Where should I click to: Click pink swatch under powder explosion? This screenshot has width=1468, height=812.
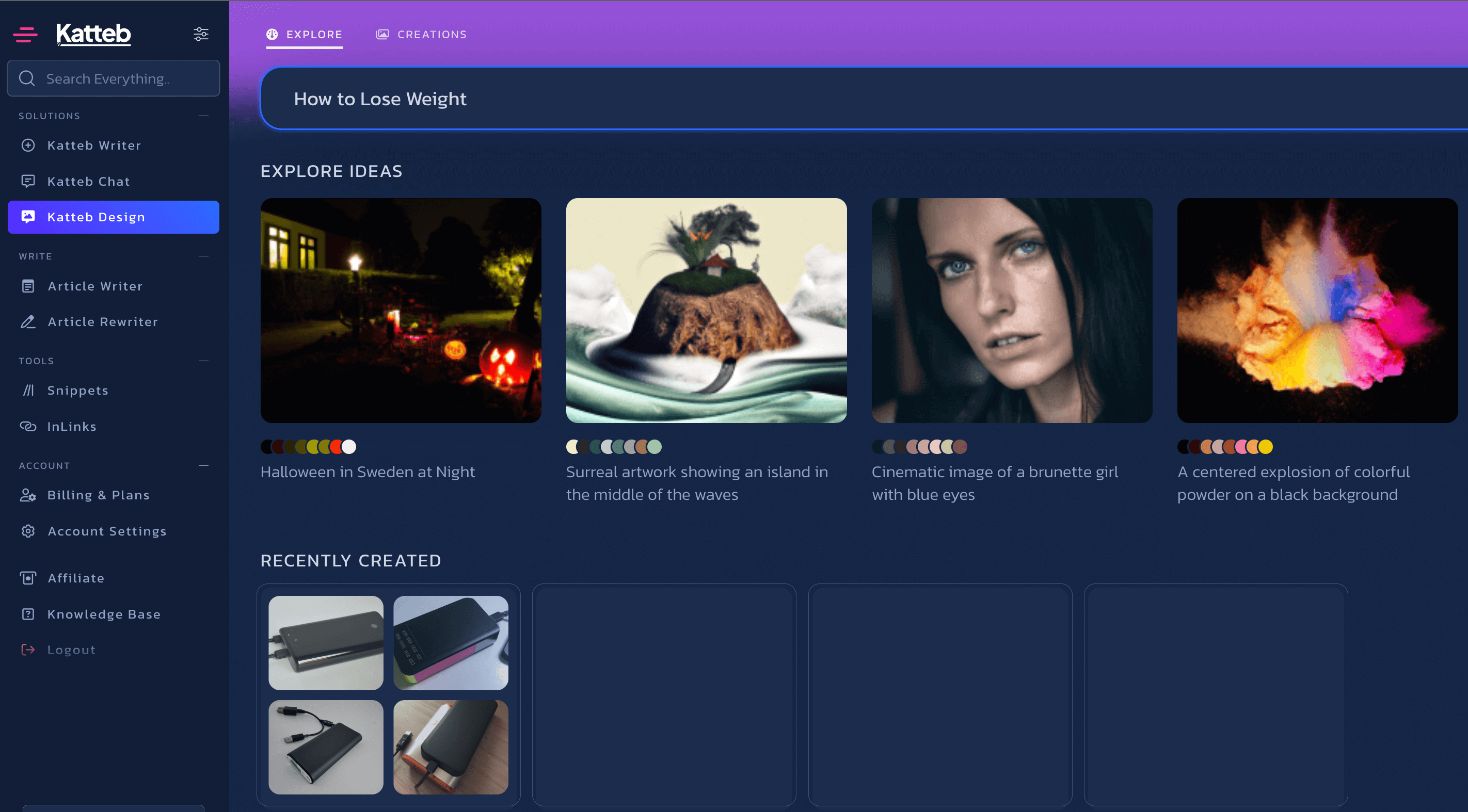pos(1242,446)
